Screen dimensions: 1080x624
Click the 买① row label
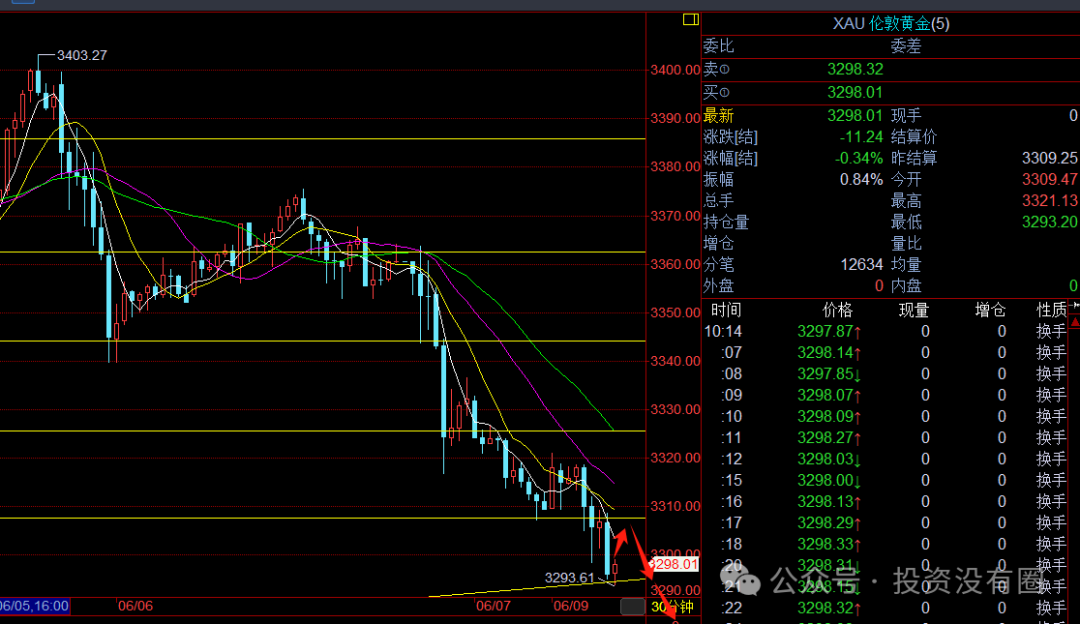(x=716, y=92)
